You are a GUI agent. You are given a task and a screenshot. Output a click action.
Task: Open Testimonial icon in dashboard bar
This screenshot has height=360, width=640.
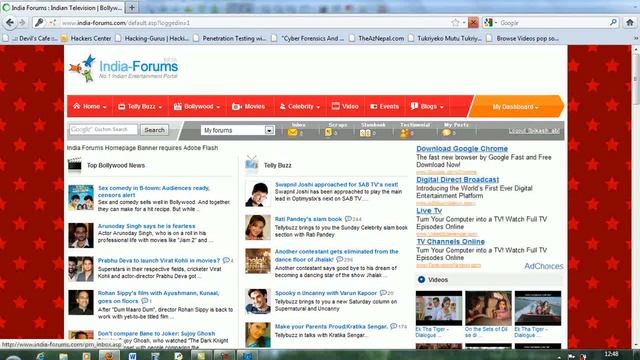(x=404, y=133)
